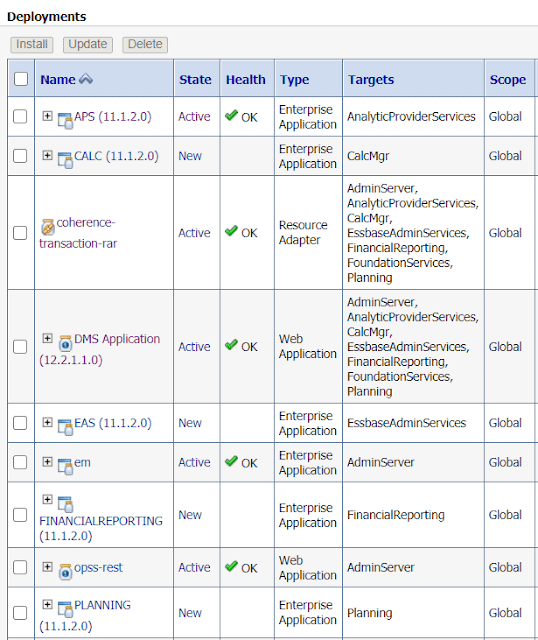Click the Delete button

coord(145,44)
